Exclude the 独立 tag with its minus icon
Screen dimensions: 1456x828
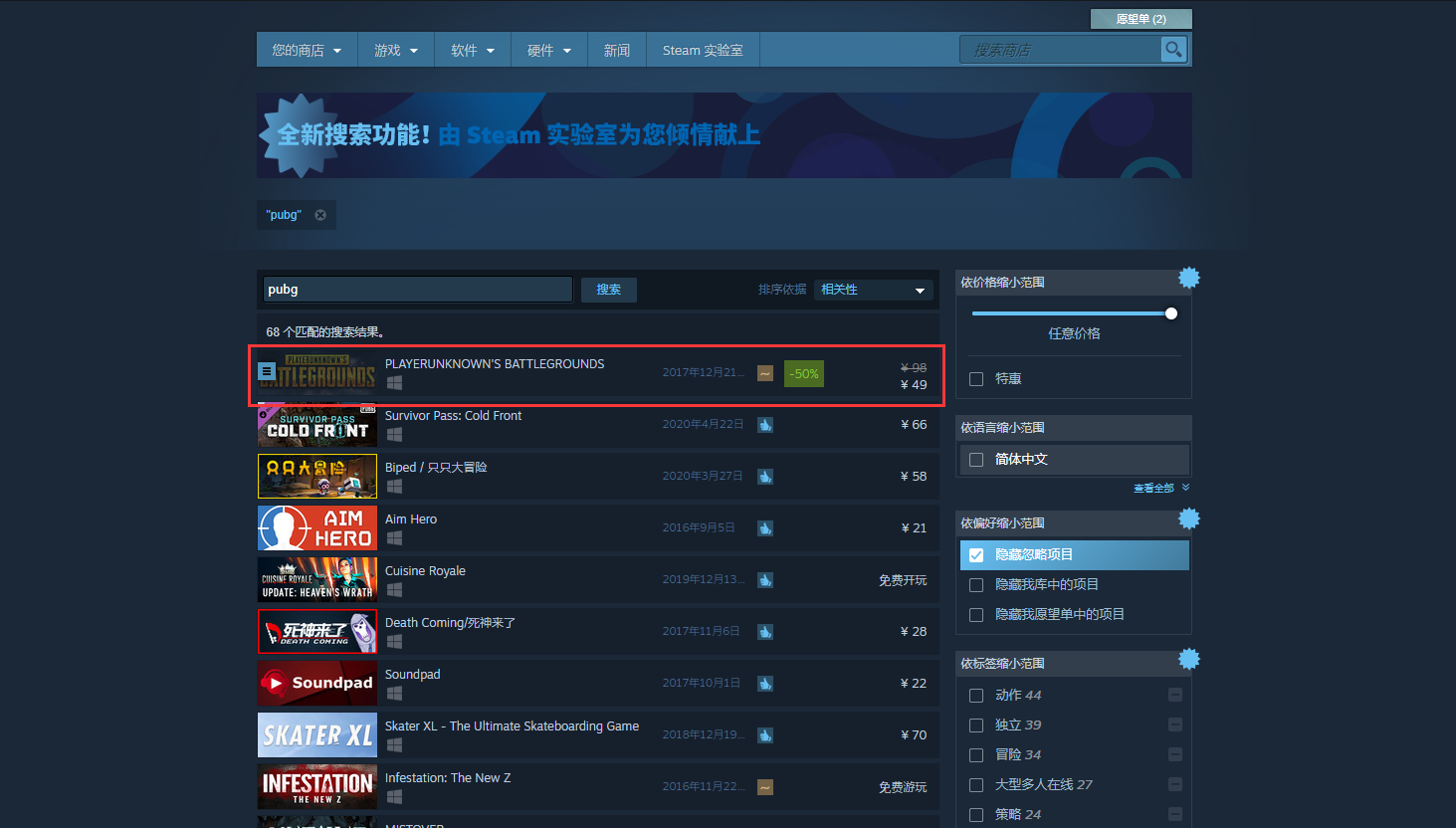click(1175, 724)
